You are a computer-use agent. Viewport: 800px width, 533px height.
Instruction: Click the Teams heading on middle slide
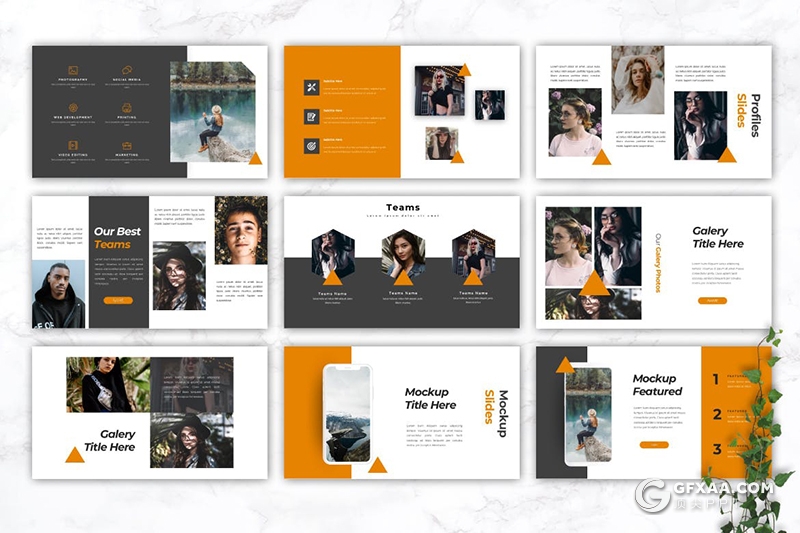pos(402,208)
